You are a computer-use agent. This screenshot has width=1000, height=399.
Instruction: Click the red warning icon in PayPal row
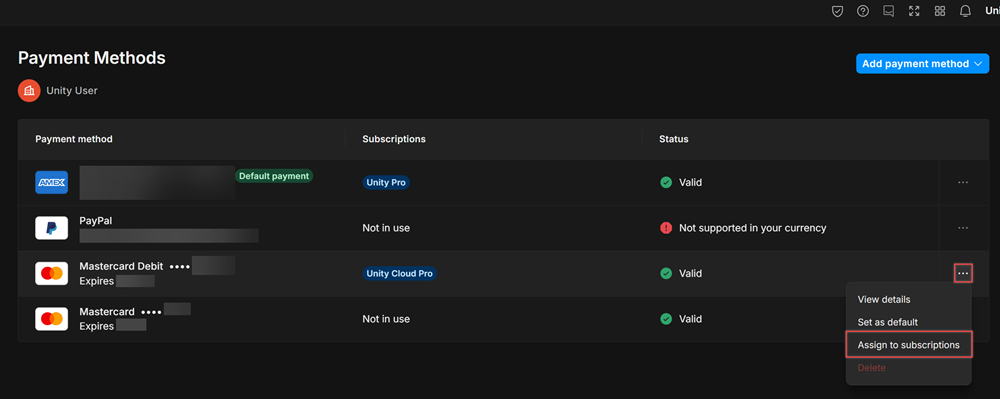[666, 228]
